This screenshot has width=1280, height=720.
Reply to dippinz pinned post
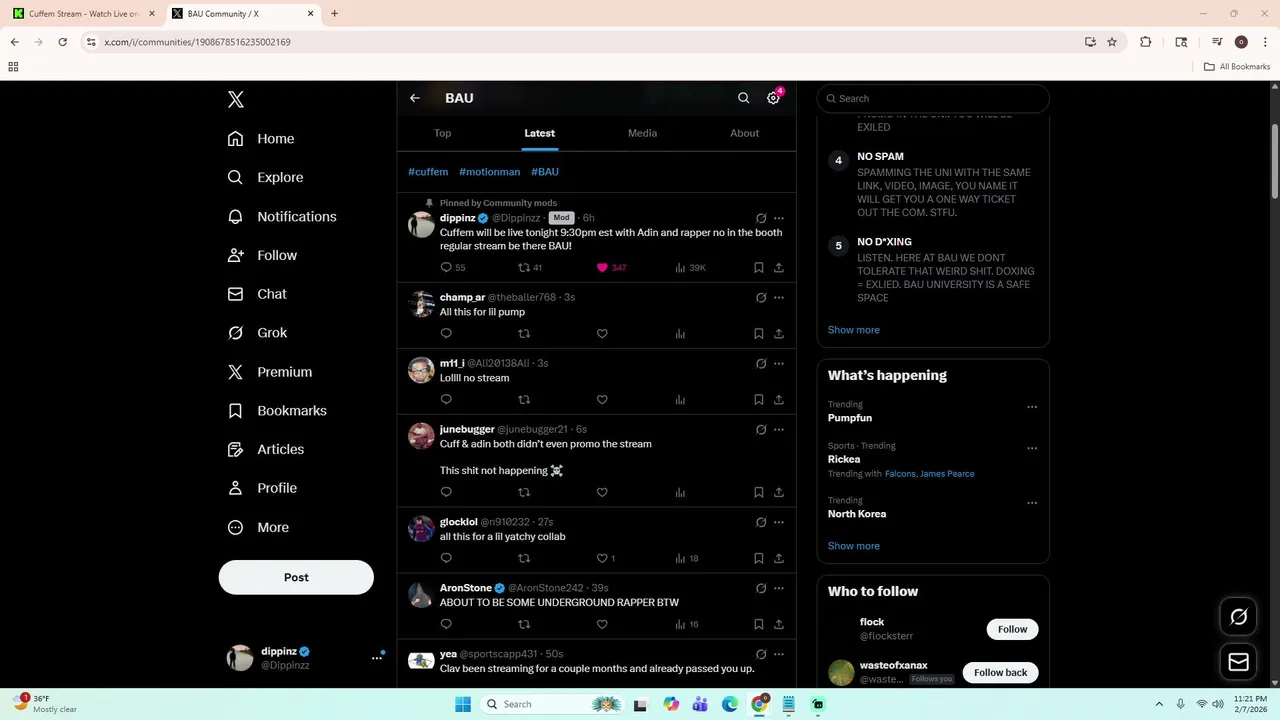446,267
